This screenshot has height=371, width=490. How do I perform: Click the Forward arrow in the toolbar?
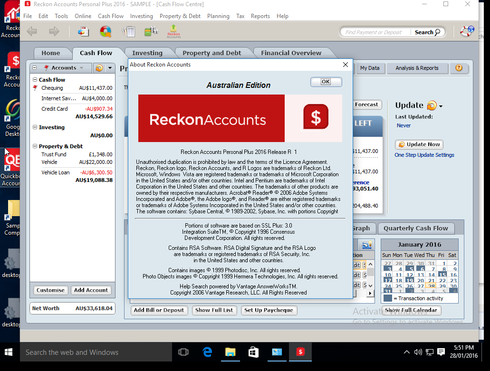click(54, 32)
